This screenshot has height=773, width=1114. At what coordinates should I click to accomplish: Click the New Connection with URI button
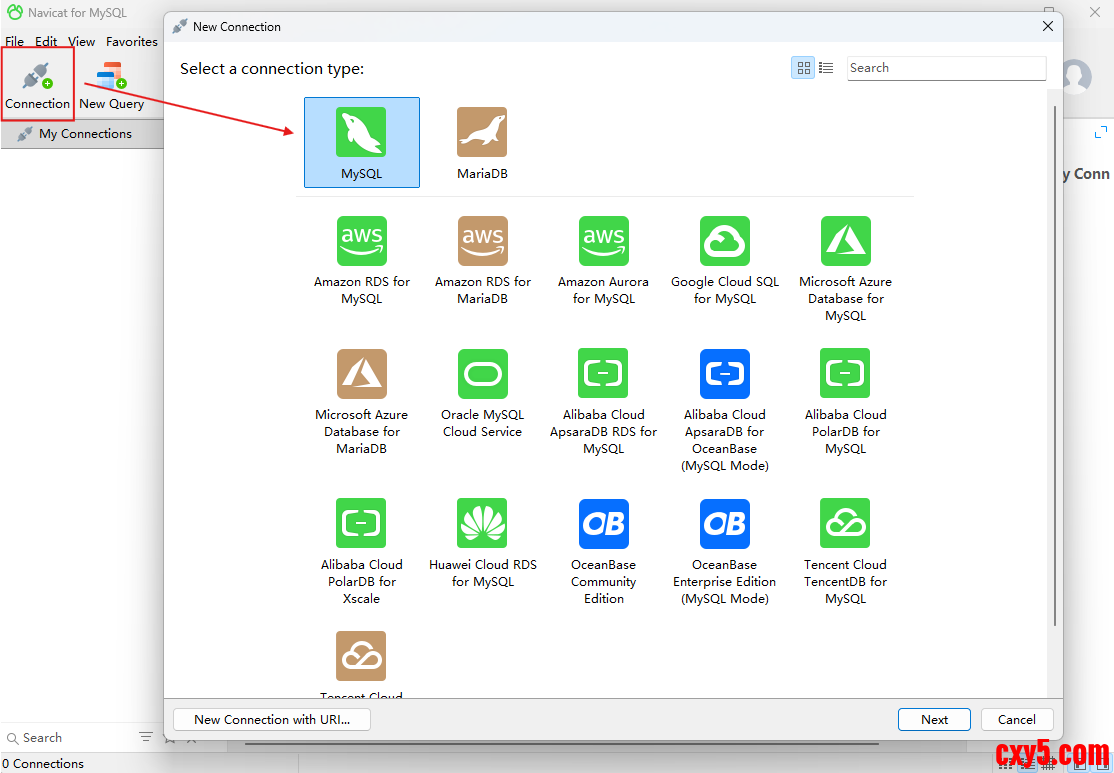coord(271,719)
